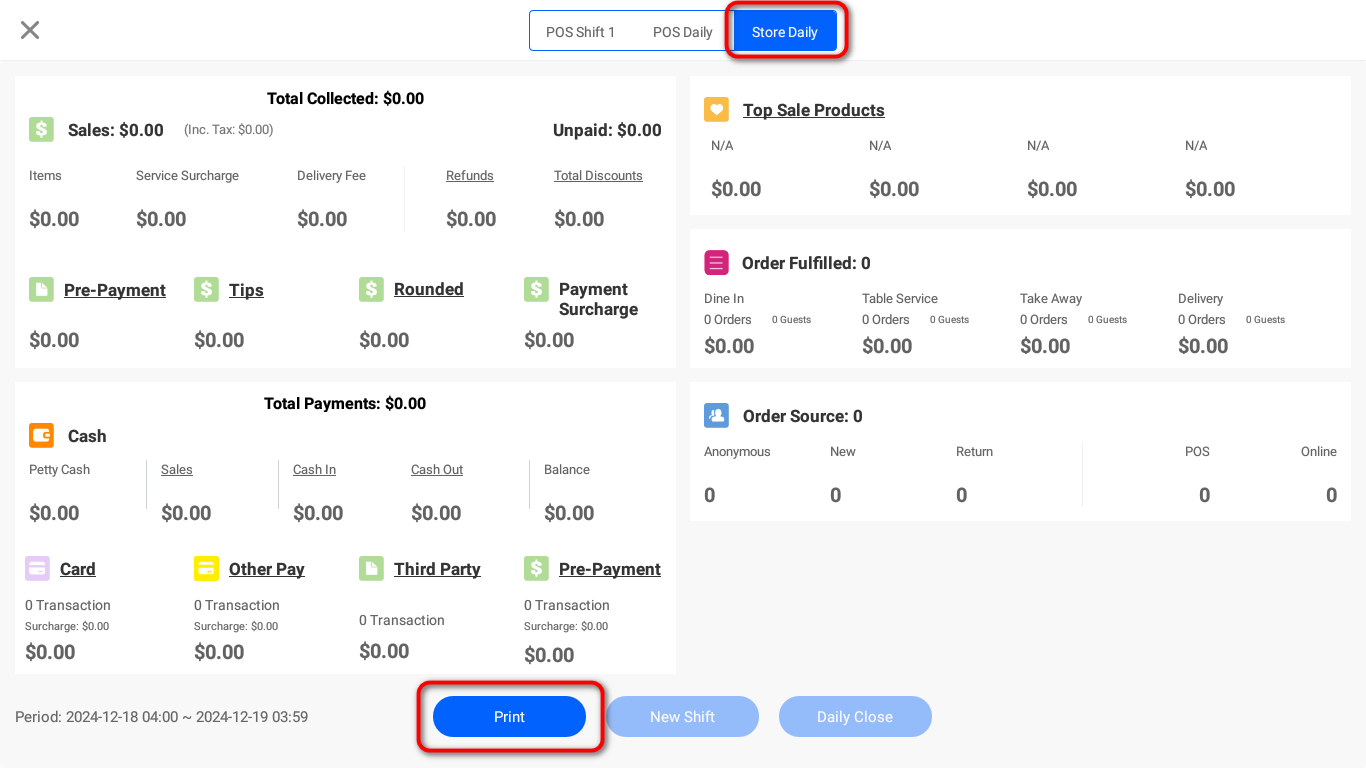Open the Total Discounts link

(x=598, y=176)
